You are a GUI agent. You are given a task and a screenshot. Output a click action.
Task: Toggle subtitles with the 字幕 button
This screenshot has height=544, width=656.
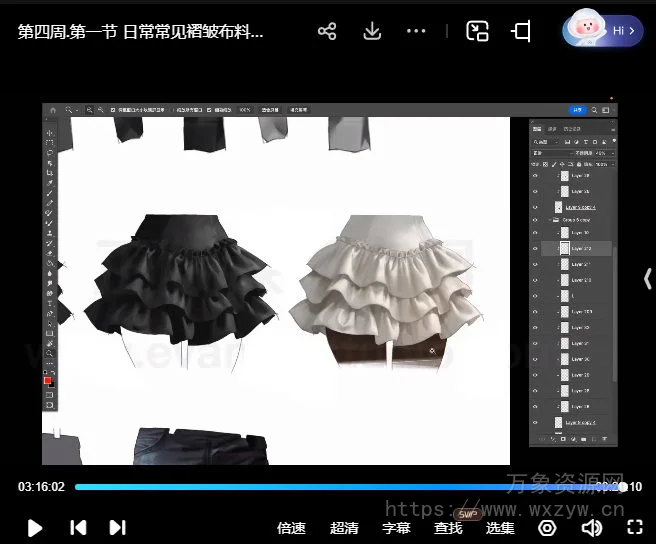pyautogui.click(x=397, y=528)
